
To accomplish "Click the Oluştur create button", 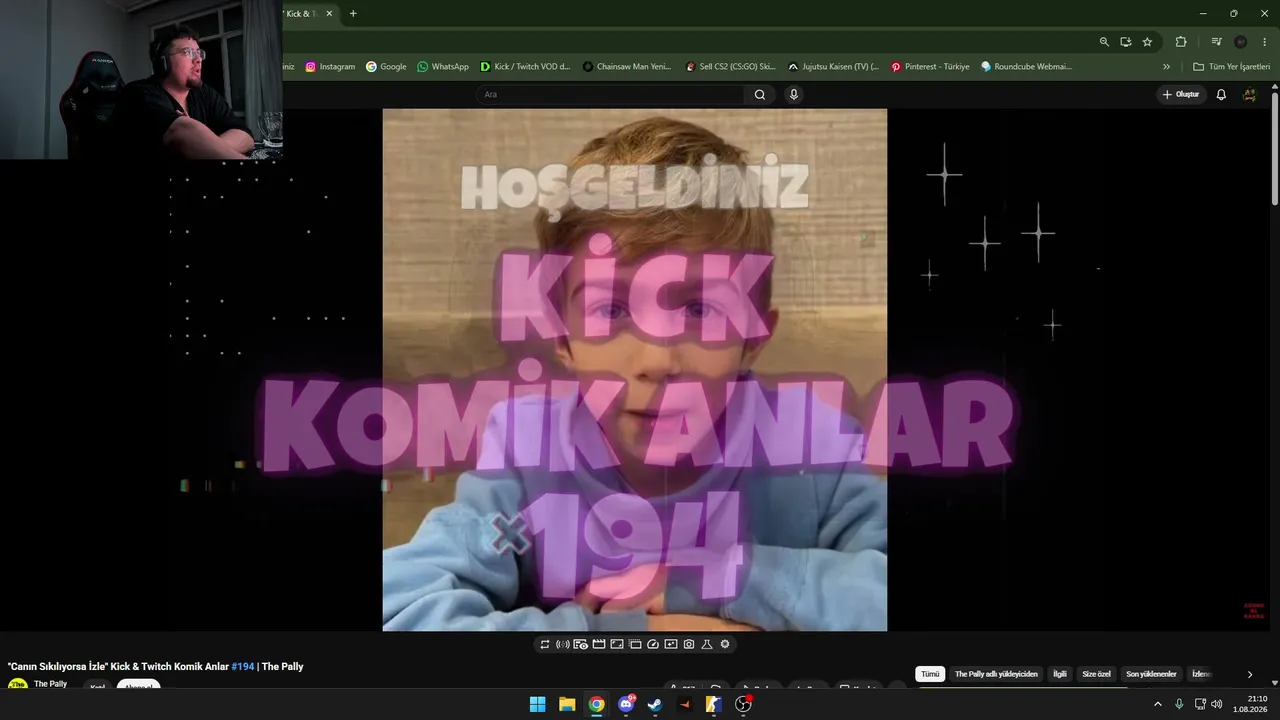I will click(1181, 94).
